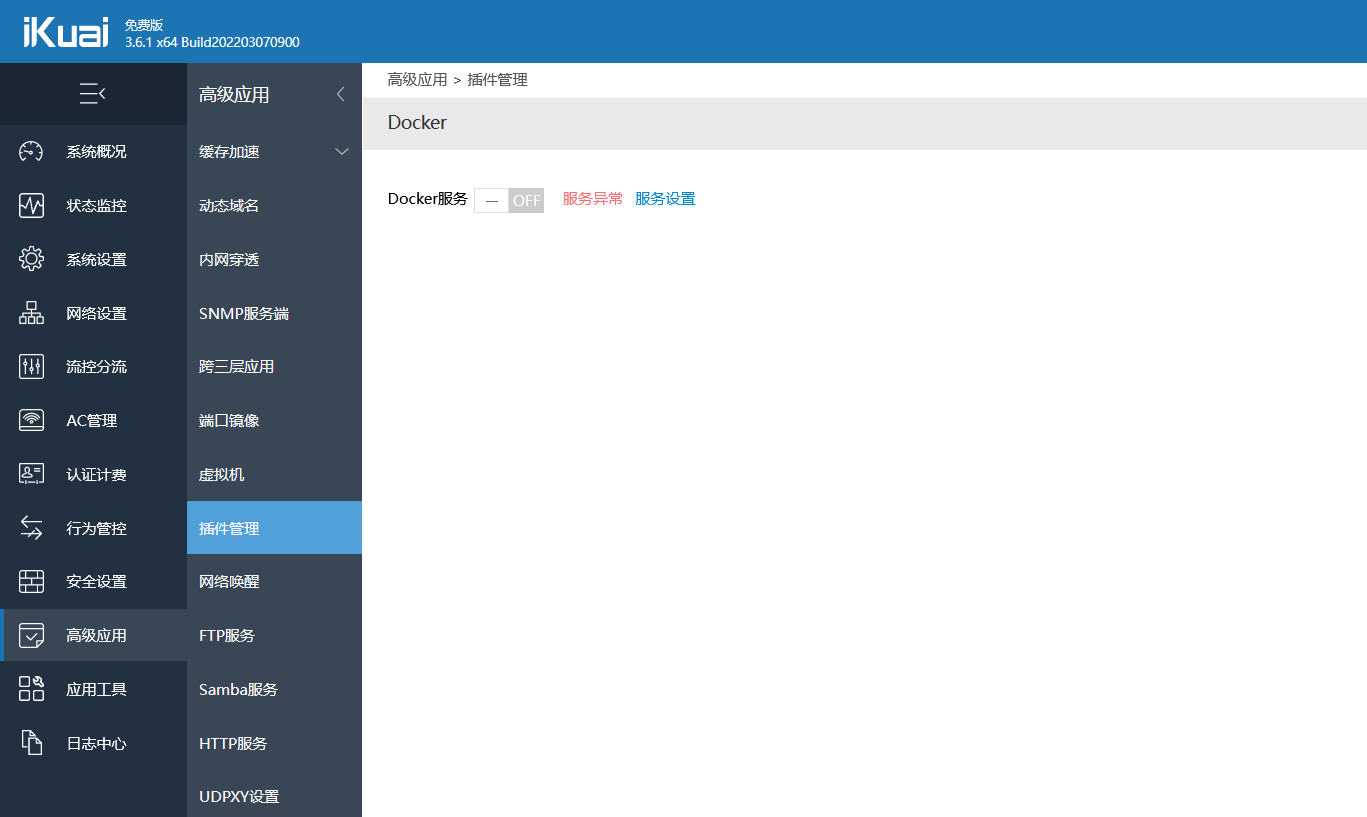This screenshot has width=1367, height=817.
Task: Open 系统设置 via its gear icon
Action: pyautogui.click(x=31, y=258)
